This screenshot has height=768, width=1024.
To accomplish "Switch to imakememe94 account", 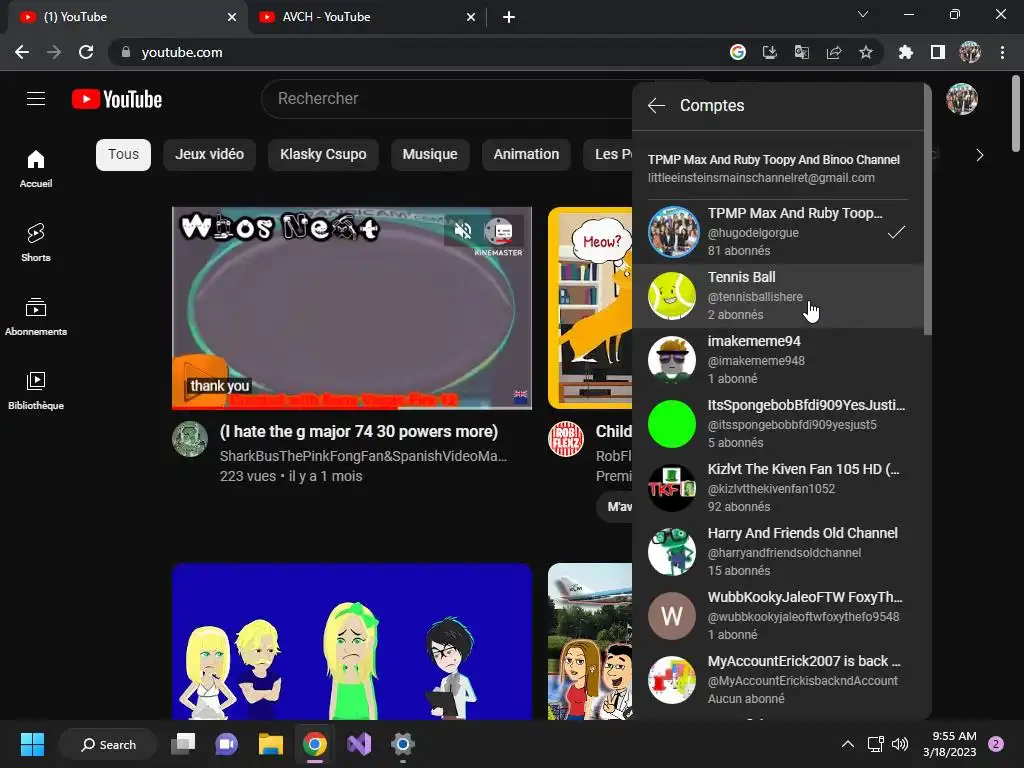I will pyautogui.click(x=778, y=360).
